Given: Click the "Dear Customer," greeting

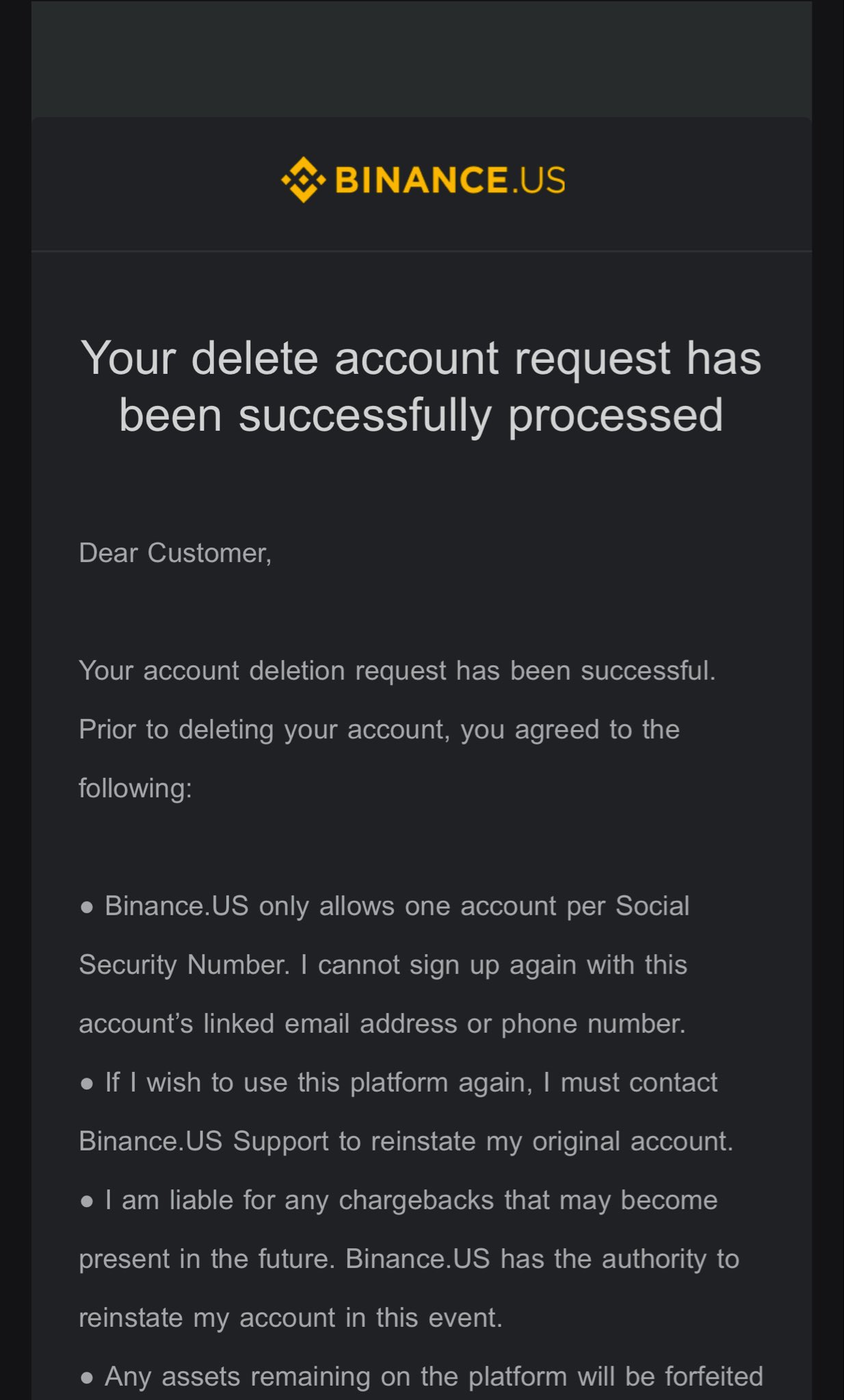Looking at the screenshot, I should (175, 553).
